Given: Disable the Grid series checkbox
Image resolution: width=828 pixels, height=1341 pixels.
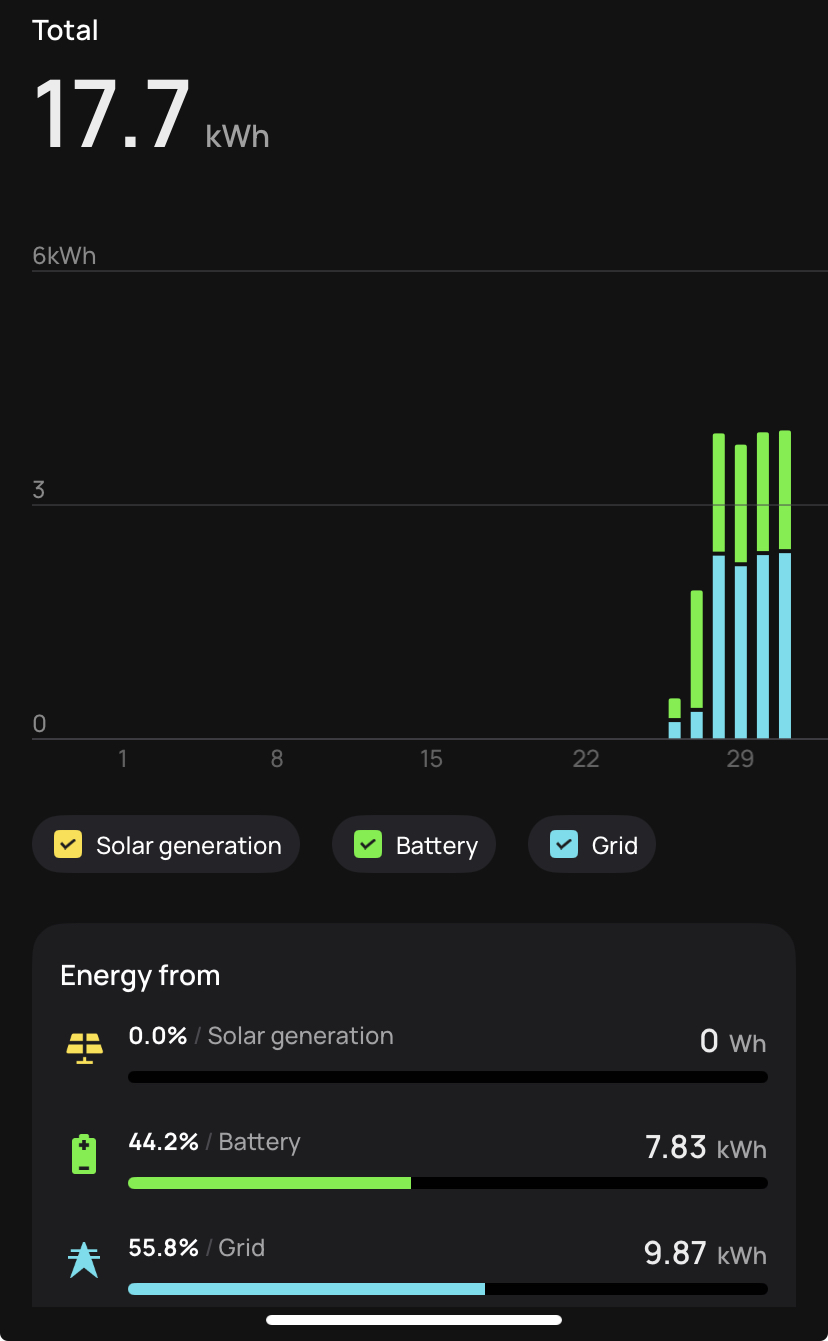Looking at the screenshot, I should click(564, 845).
